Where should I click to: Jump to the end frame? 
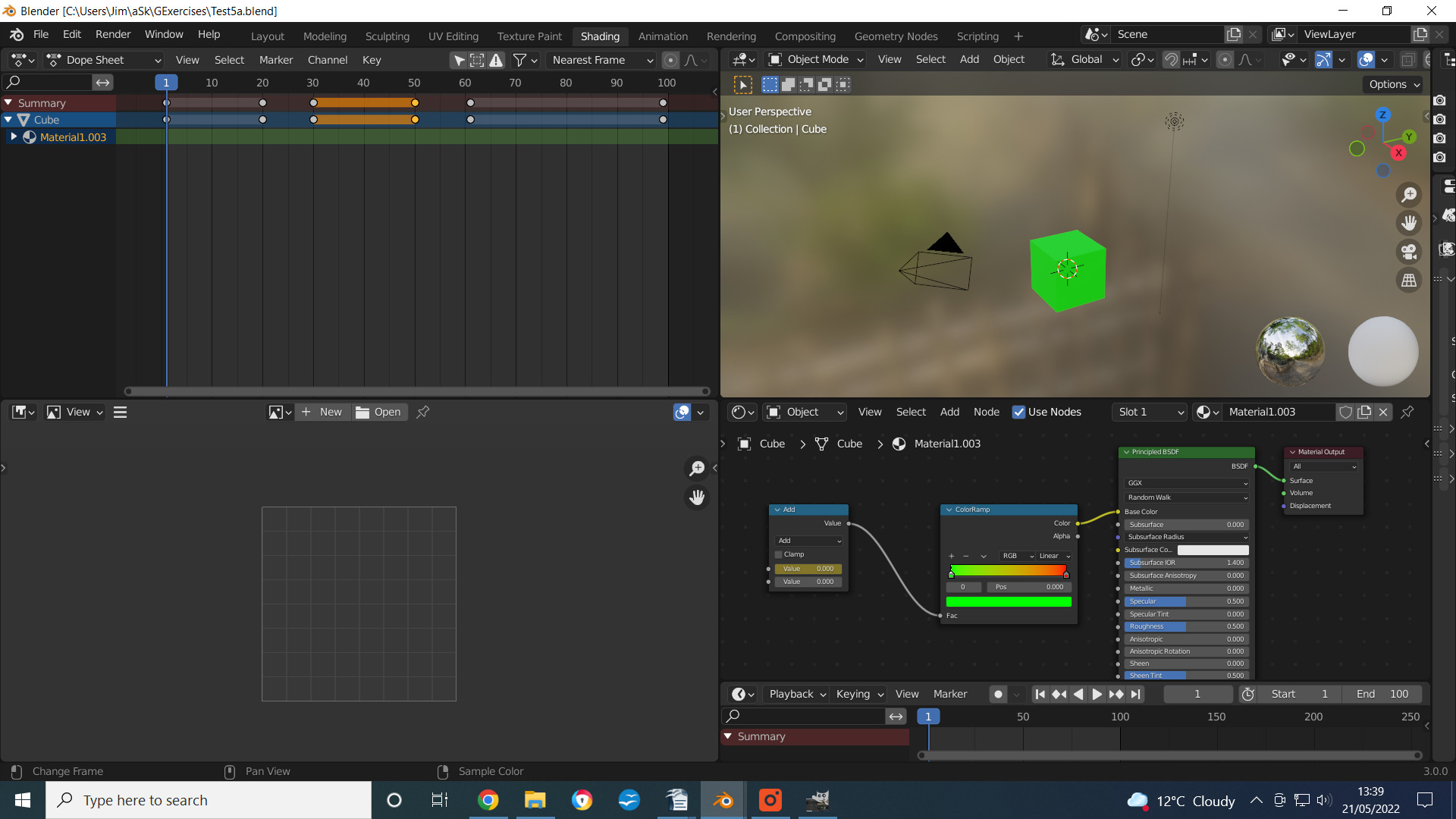(x=1135, y=694)
